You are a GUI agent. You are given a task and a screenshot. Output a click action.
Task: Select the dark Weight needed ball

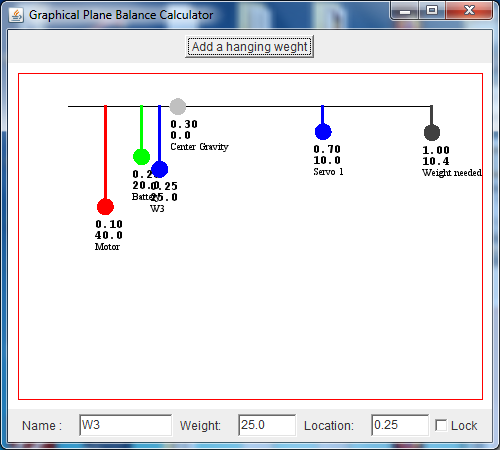[432, 133]
